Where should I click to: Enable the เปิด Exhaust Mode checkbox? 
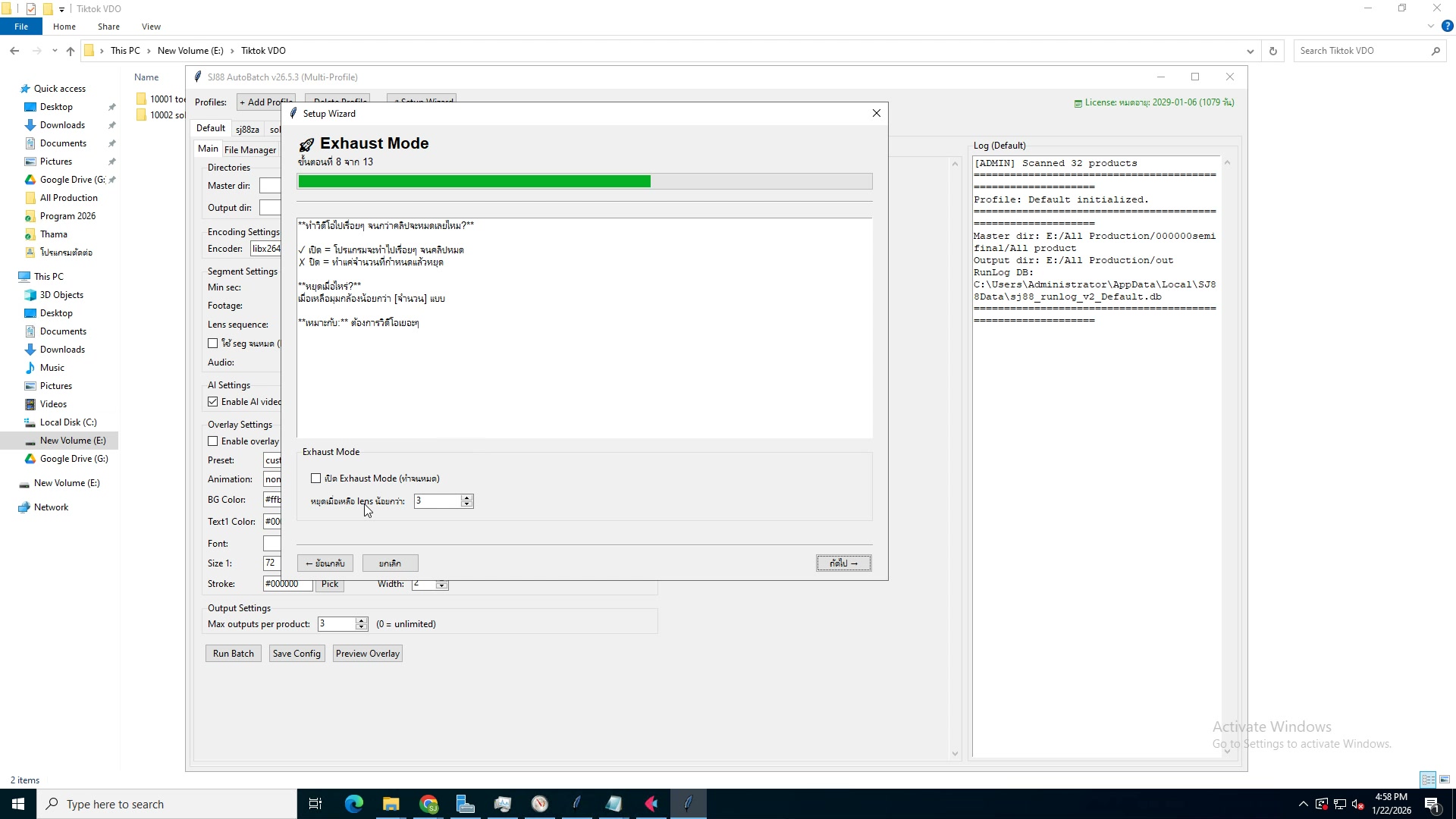click(315, 478)
